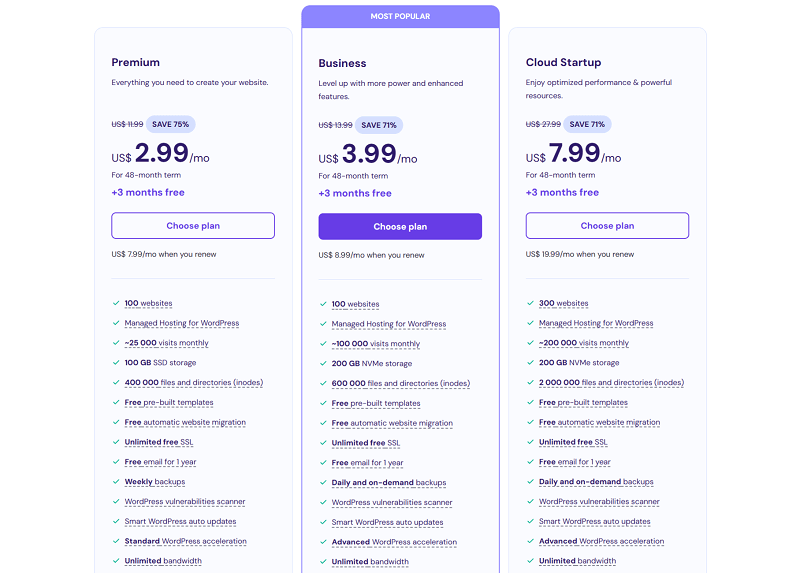The height and width of the screenshot is (573, 800).
Task: Click 'US$ 19.99/mo when you renew'
Action: click(580, 254)
